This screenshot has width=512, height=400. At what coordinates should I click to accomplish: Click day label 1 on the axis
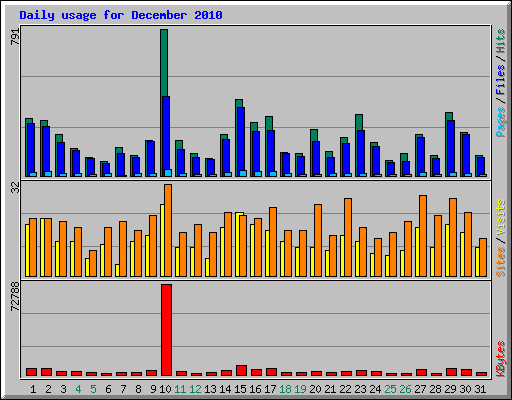click(33, 389)
